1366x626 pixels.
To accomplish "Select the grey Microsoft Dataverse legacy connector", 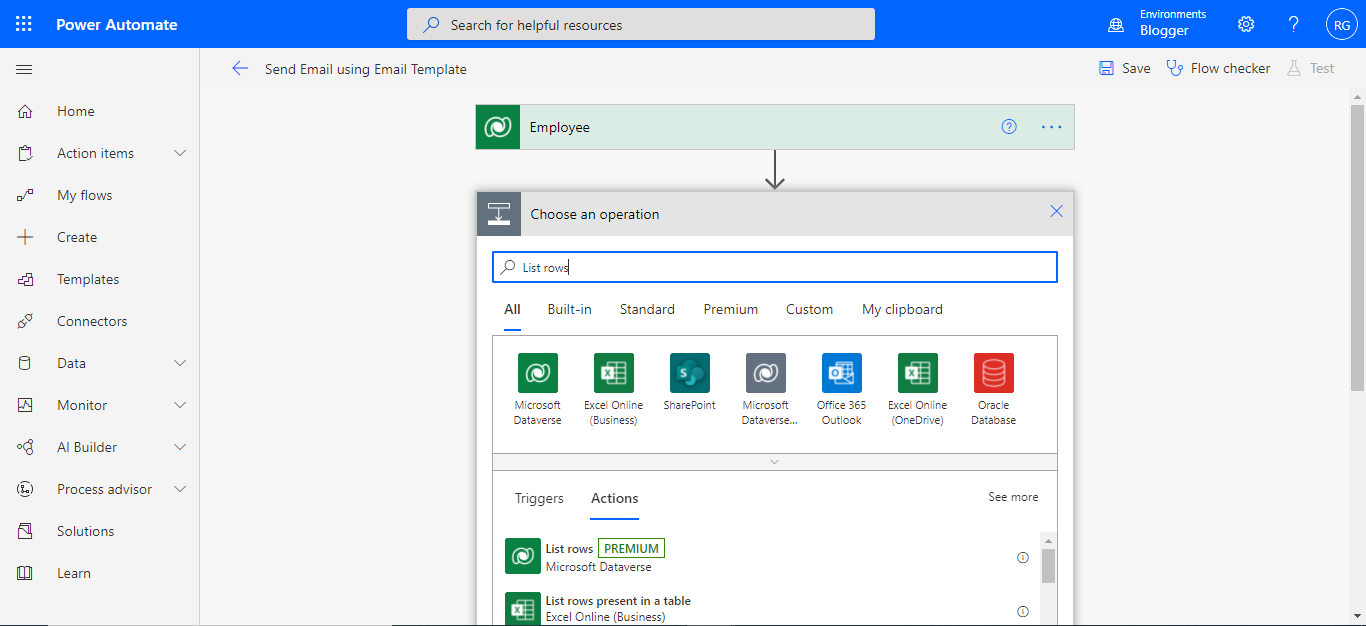I will click(x=766, y=389).
